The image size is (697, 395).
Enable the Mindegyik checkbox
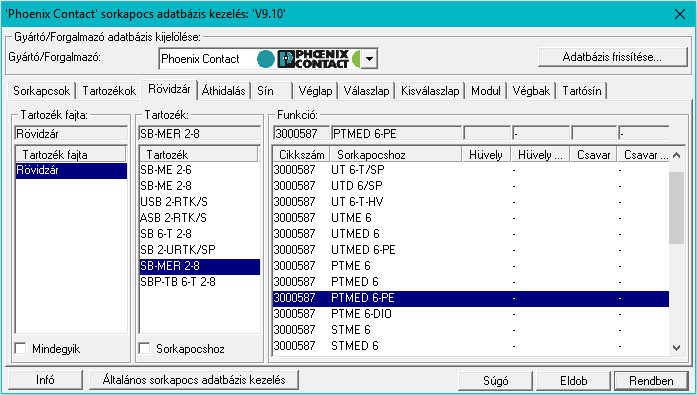coord(20,348)
